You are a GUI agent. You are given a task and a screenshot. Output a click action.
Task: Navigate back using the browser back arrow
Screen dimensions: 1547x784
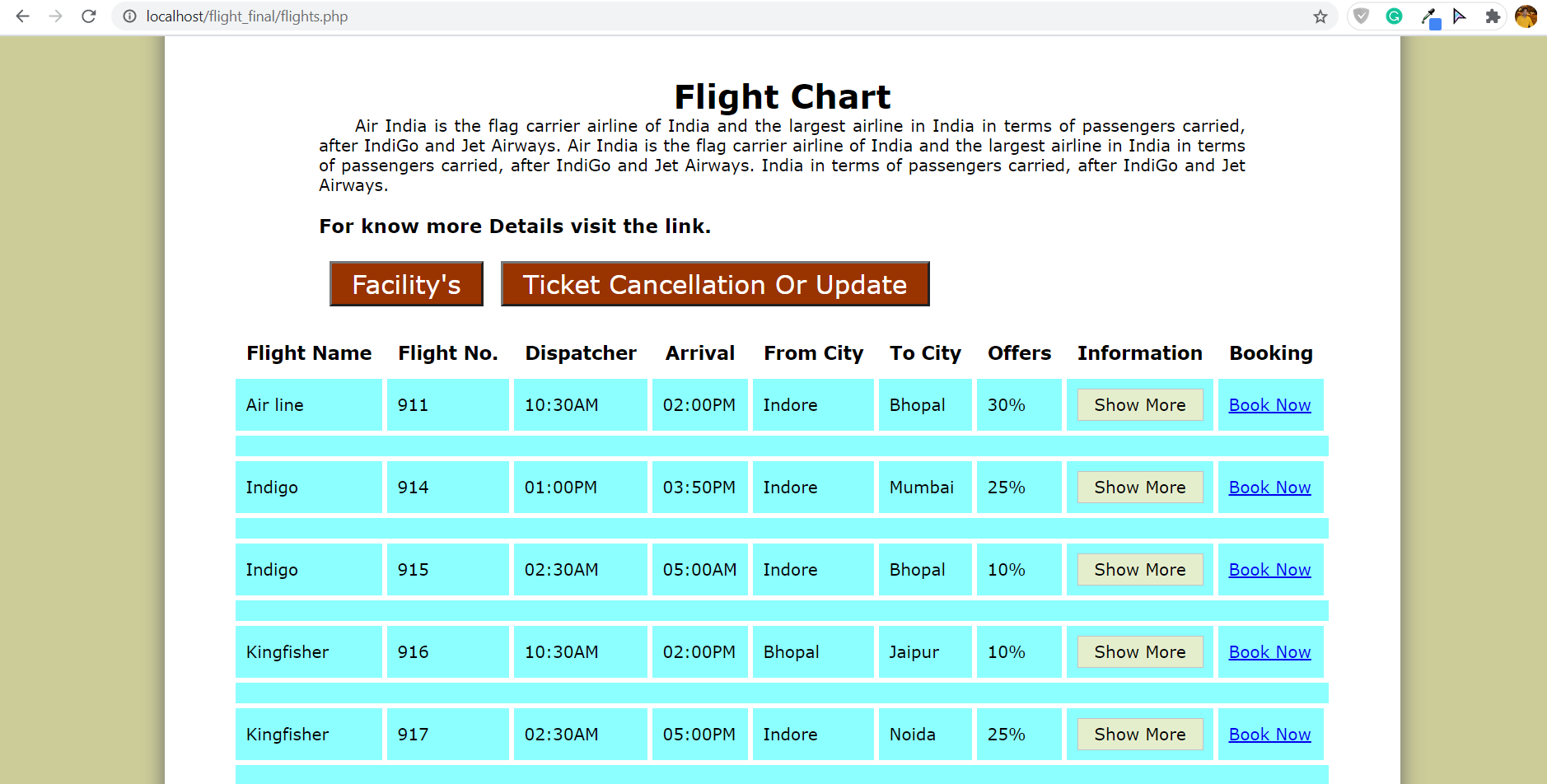(x=22, y=16)
